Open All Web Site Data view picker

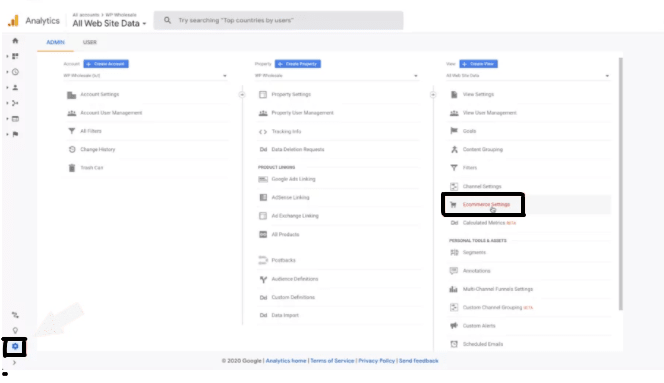[x=109, y=23]
